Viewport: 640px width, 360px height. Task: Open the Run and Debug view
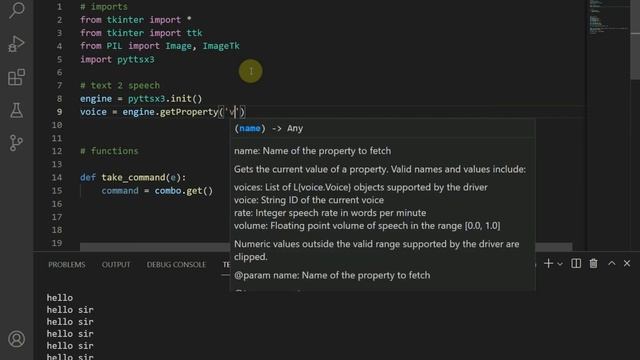click(x=16, y=43)
